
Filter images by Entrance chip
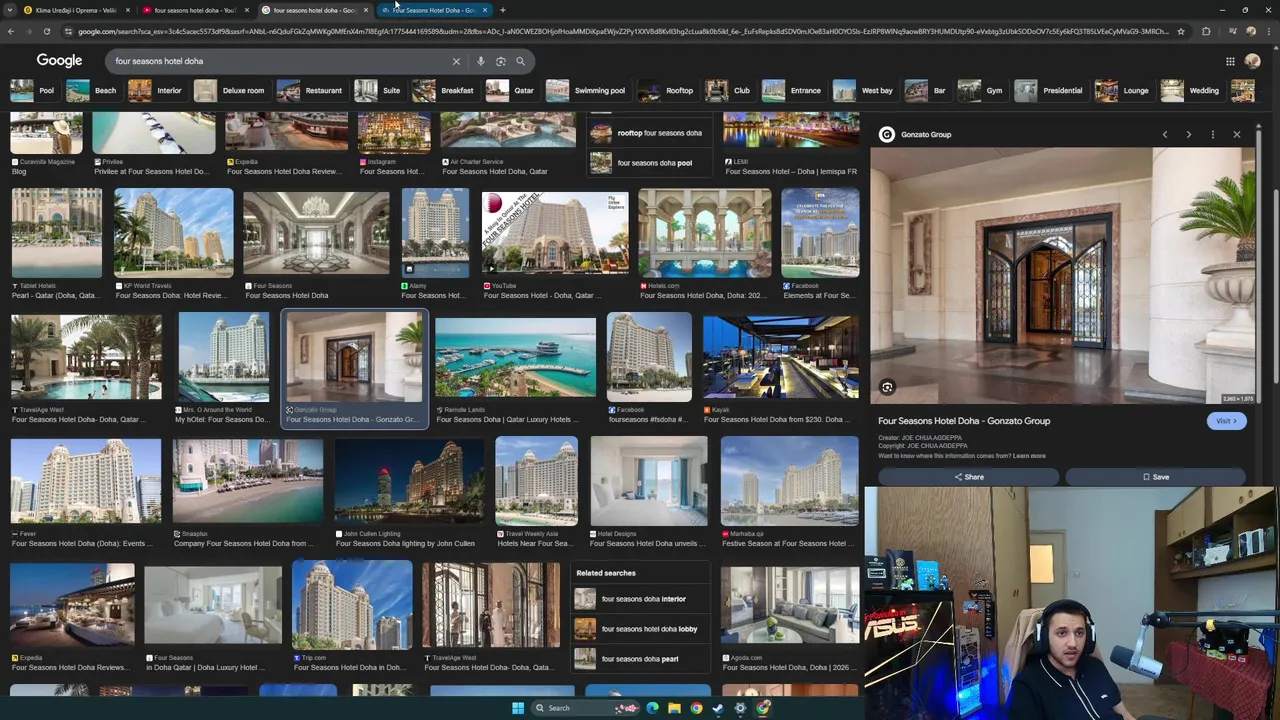tap(793, 91)
